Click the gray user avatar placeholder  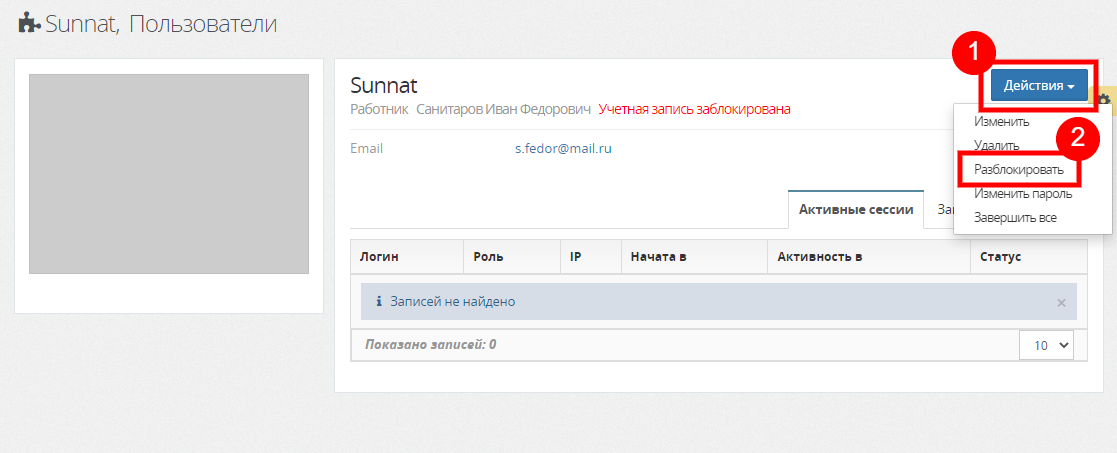click(x=168, y=173)
